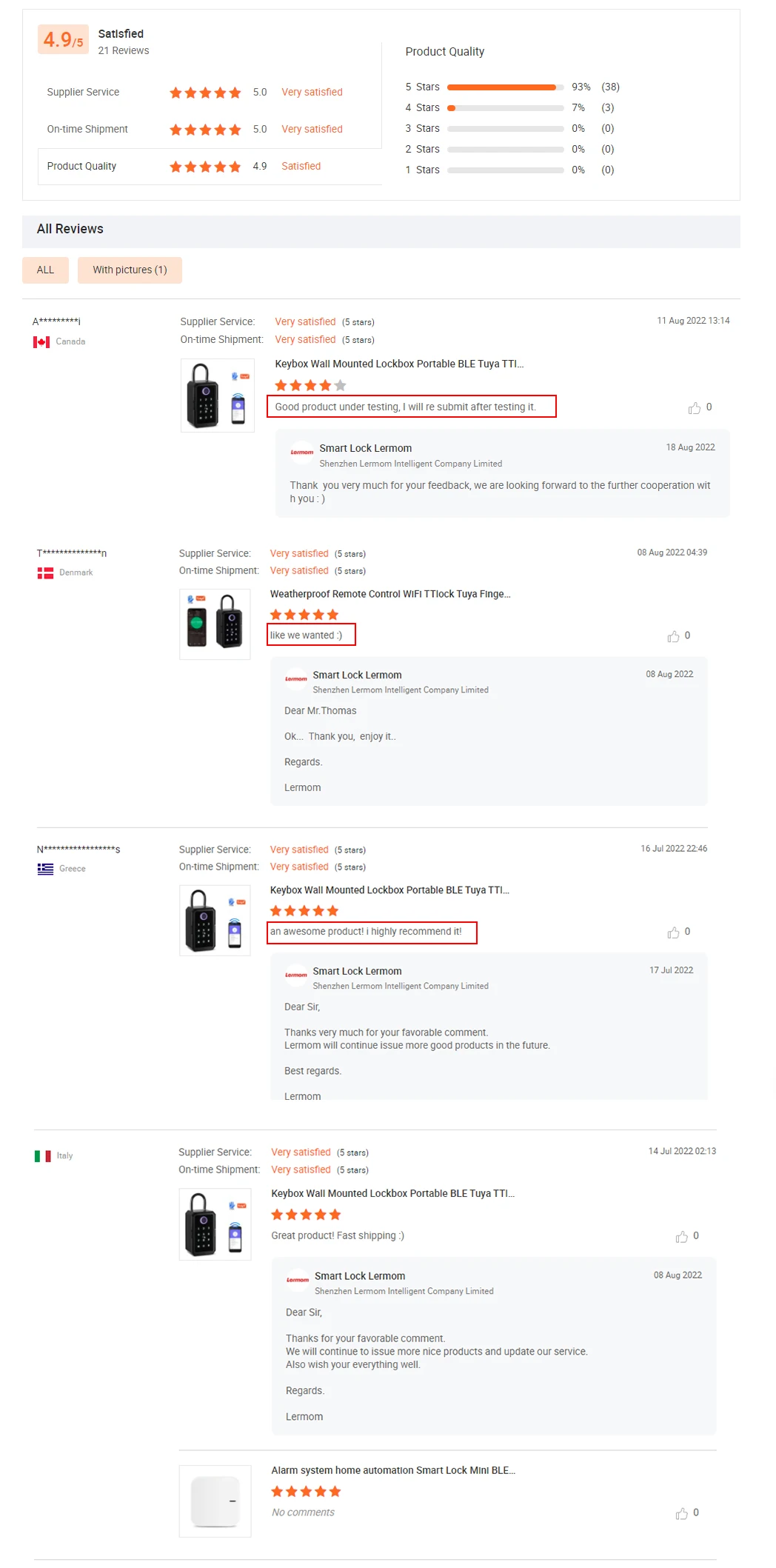Like the Canada reviewer's comment with thumbs-up
776x1568 pixels.
coord(694,408)
